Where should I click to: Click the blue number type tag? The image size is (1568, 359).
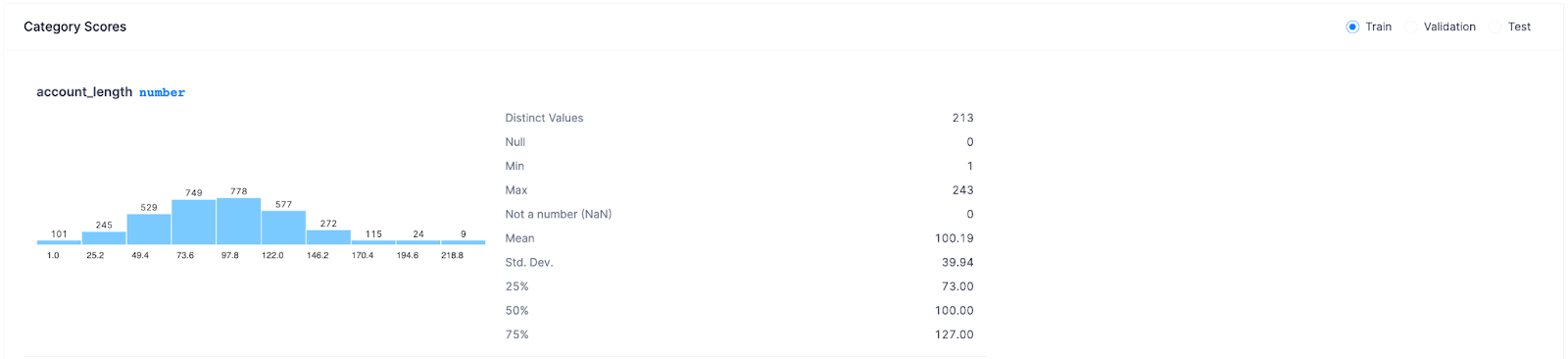(162, 92)
